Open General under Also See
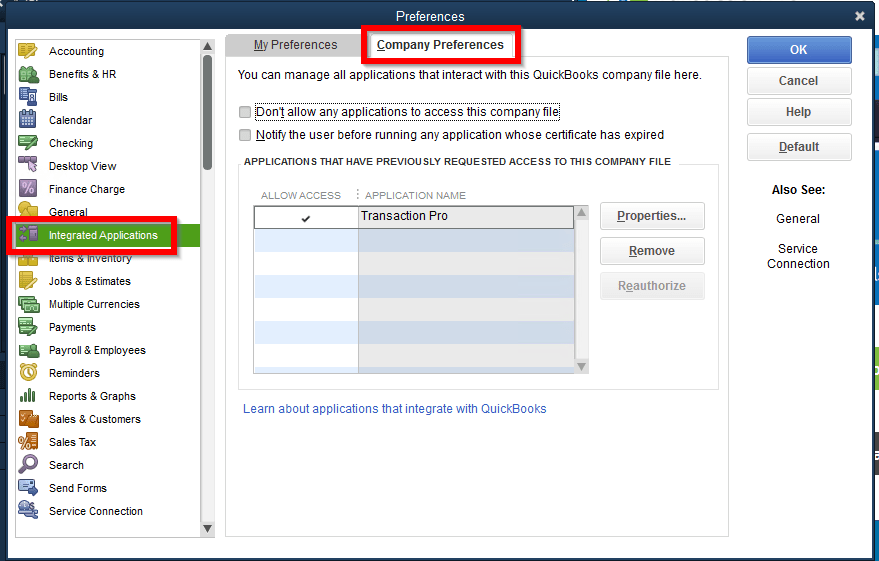 click(798, 219)
